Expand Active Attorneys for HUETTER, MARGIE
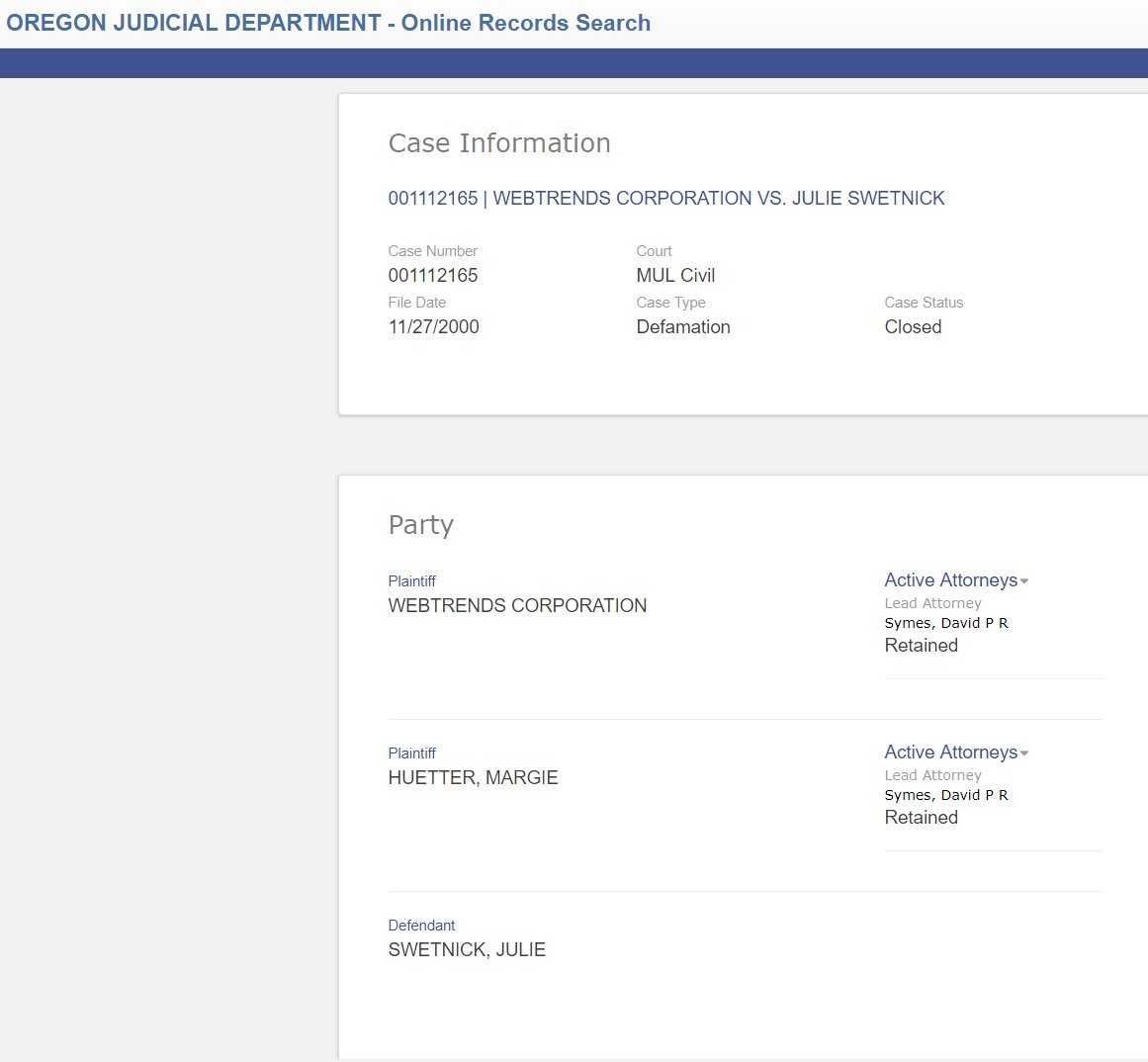 (956, 752)
